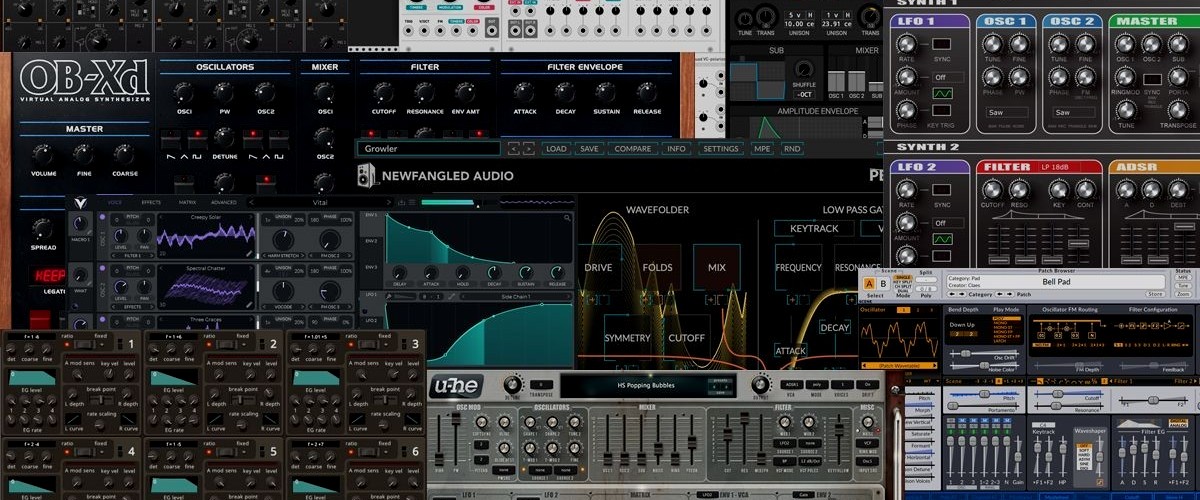Click OB-Xd filter envelope Release knob

click(x=647, y=92)
